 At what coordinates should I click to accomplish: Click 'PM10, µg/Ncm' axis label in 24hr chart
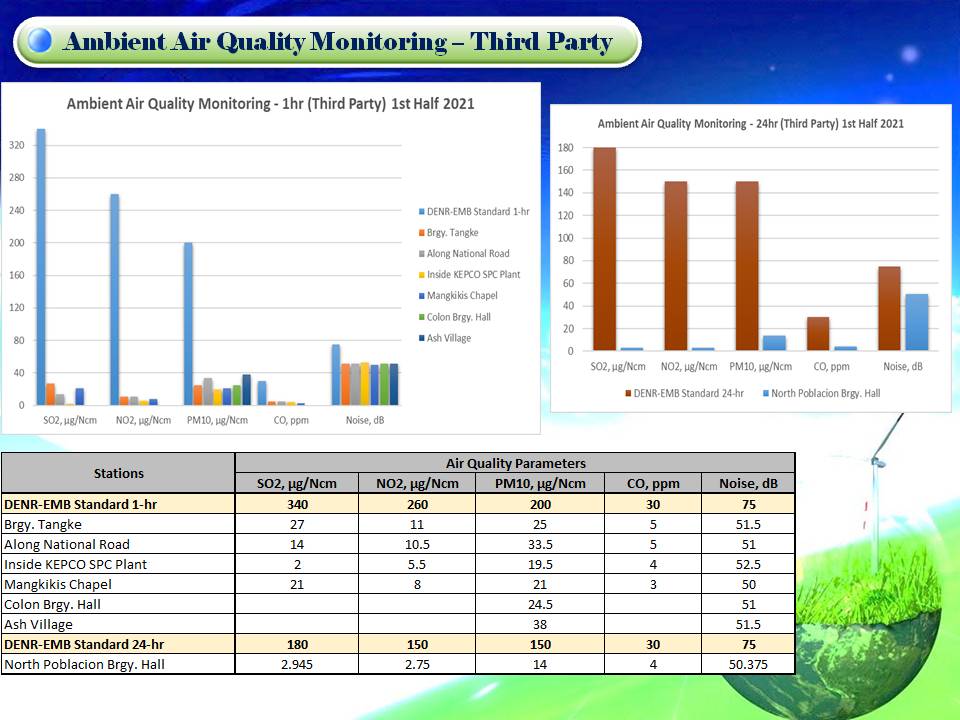pos(760,367)
